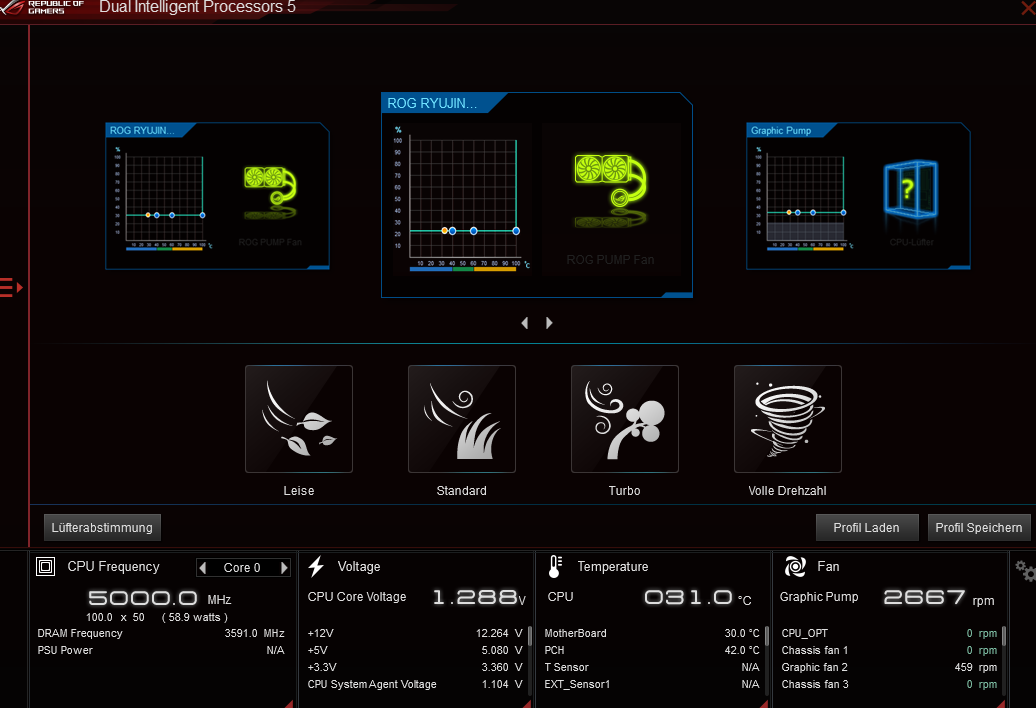Click the Core 0 selector label

point(242,567)
